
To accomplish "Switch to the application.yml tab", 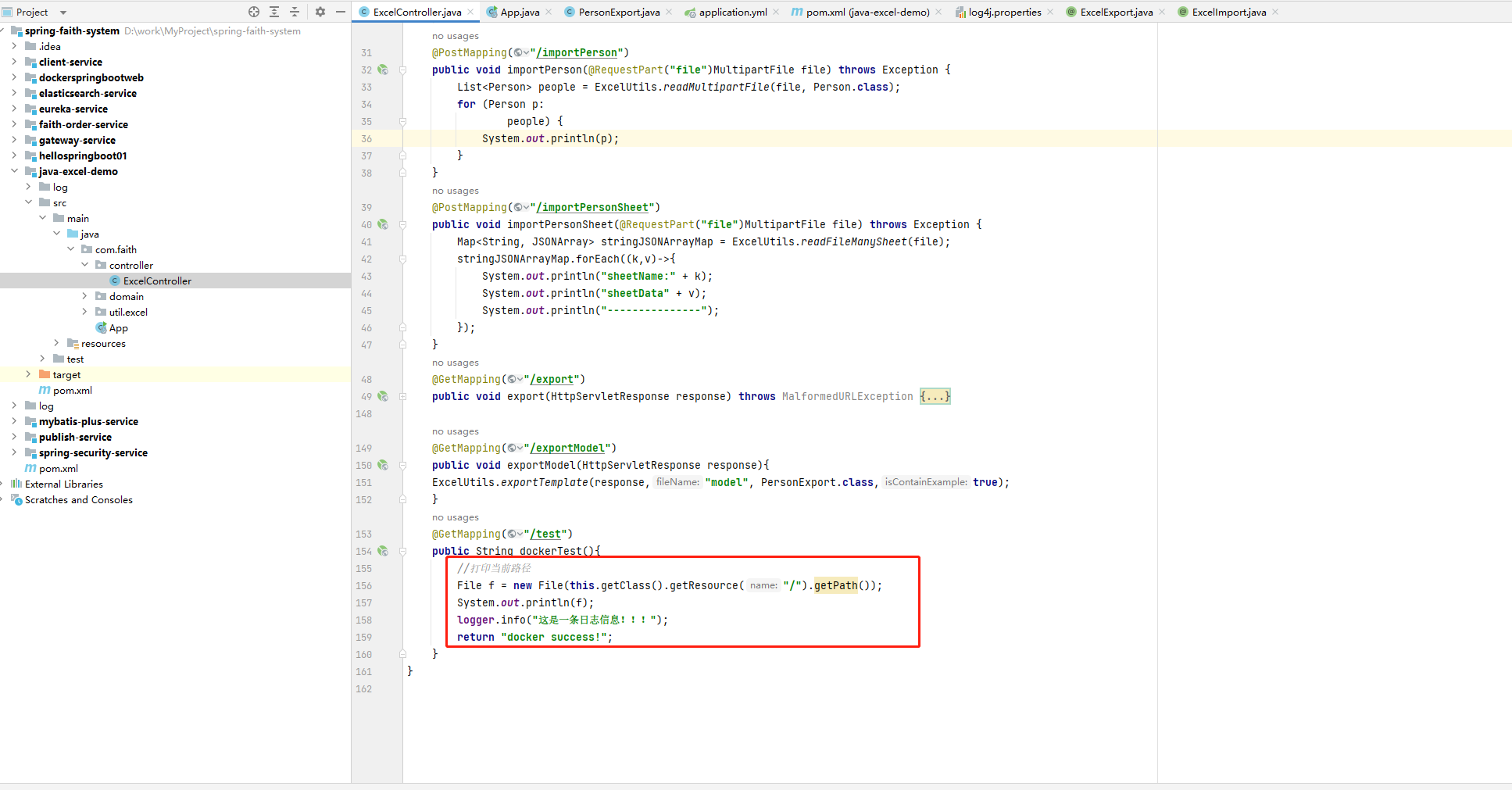I will pyautogui.click(x=732, y=12).
